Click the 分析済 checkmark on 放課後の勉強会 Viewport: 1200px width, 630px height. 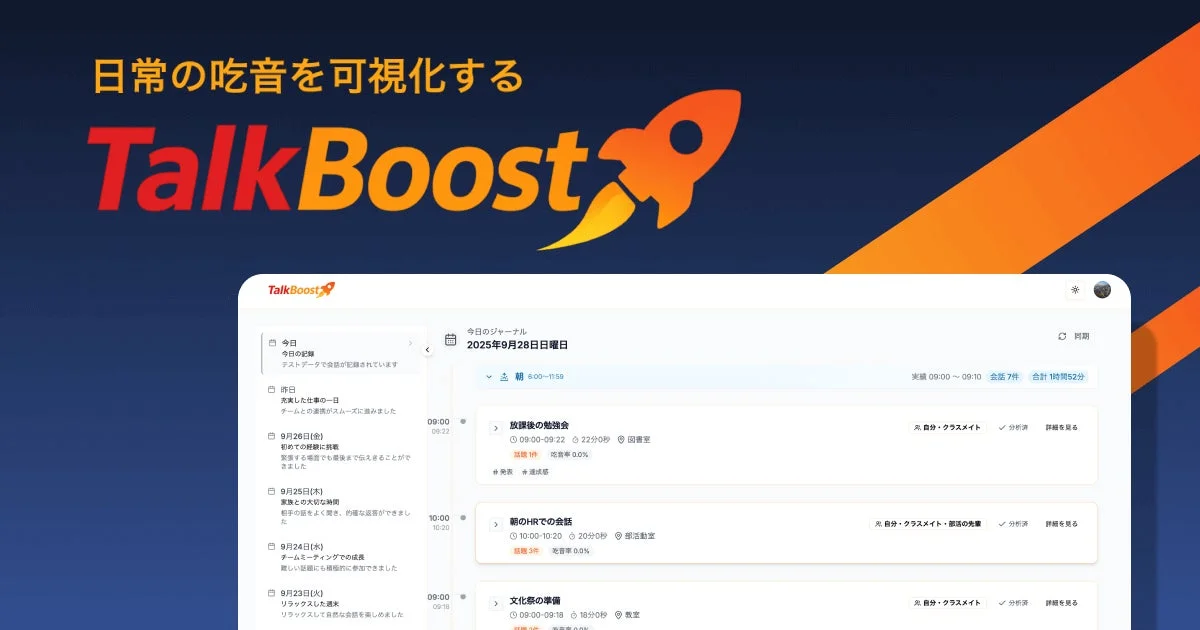coord(1001,425)
